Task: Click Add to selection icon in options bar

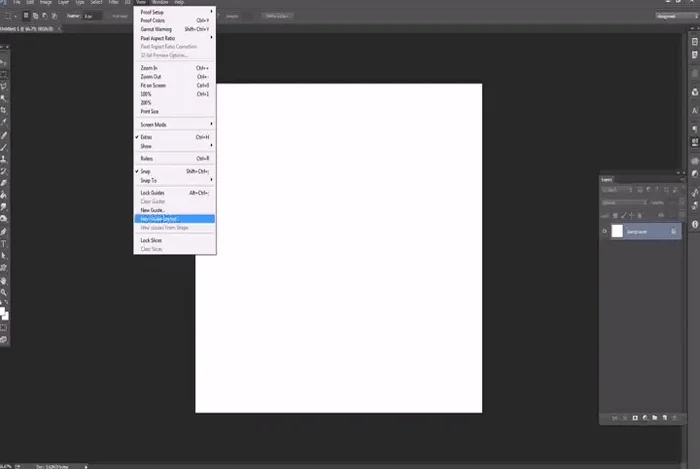Action: [x=35, y=16]
